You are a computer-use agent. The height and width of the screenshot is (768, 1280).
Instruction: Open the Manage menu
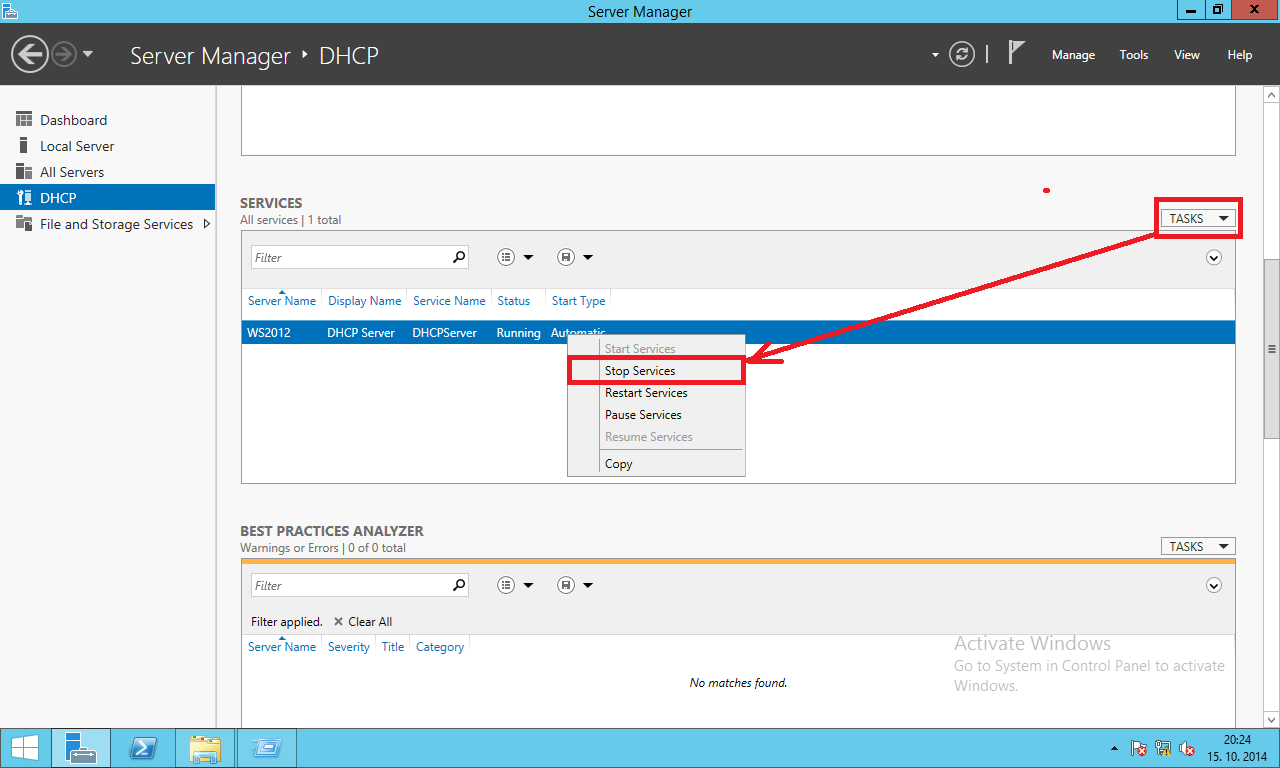(x=1073, y=55)
